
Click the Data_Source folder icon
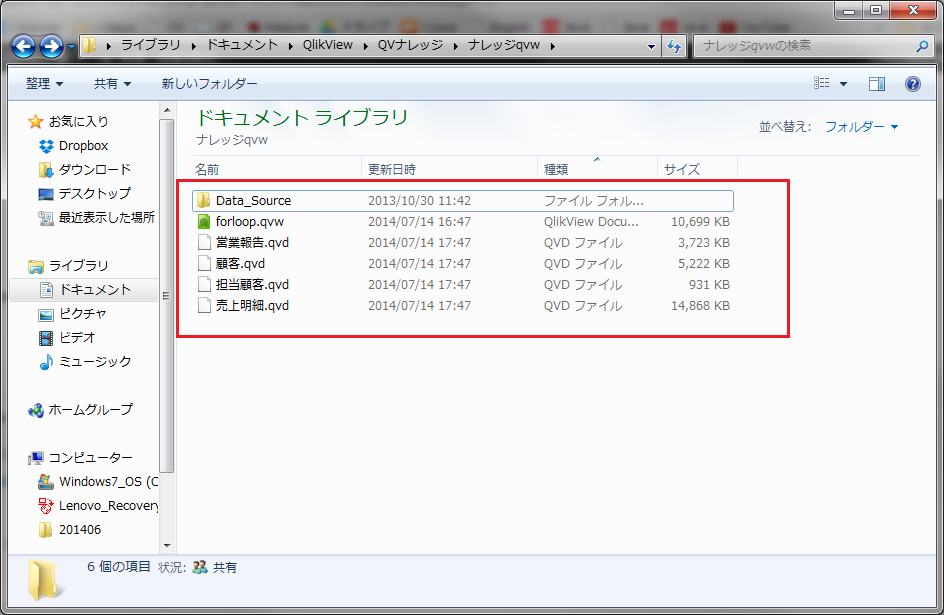204,200
